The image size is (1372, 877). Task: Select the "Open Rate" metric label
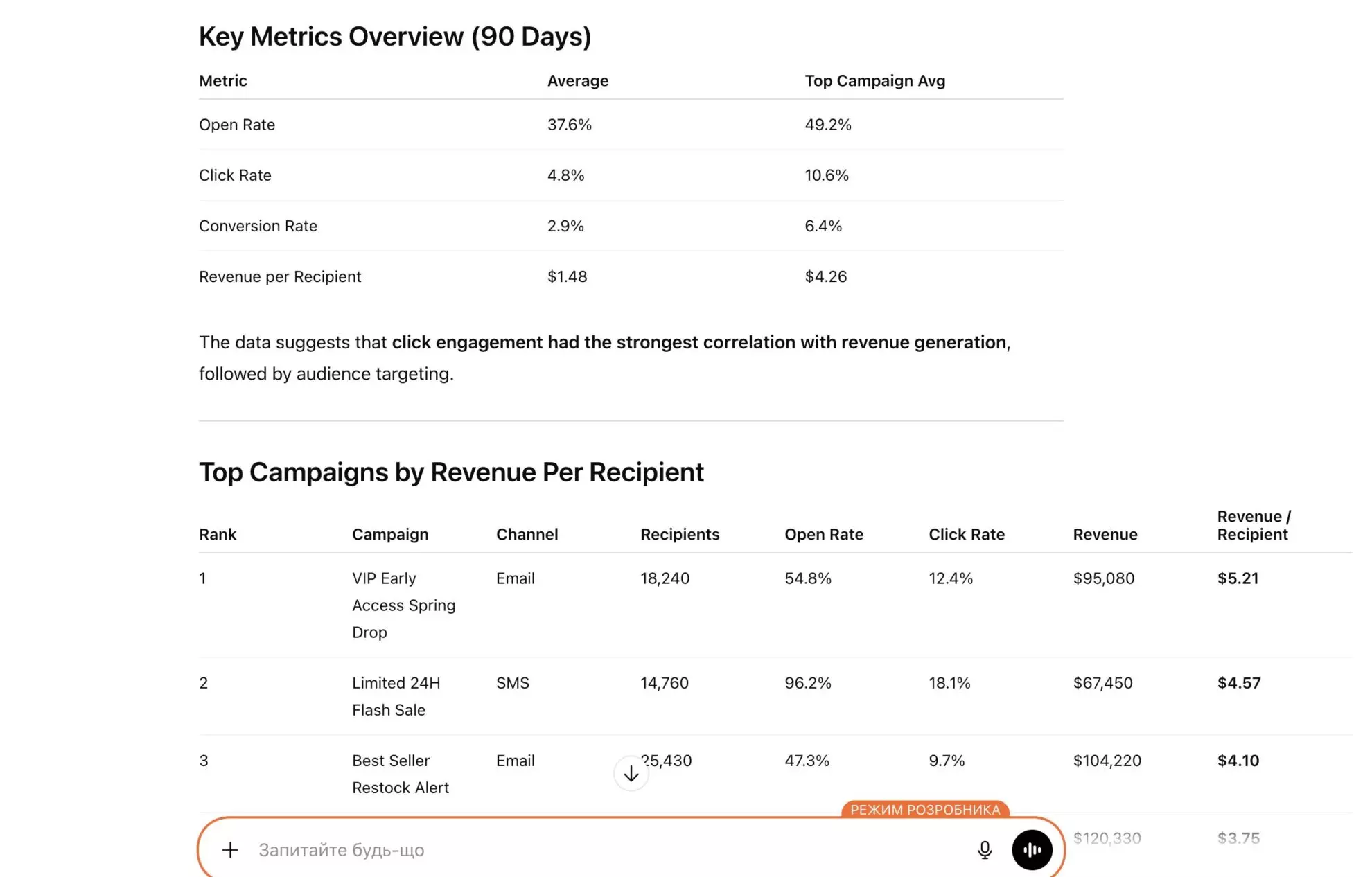(x=236, y=125)
